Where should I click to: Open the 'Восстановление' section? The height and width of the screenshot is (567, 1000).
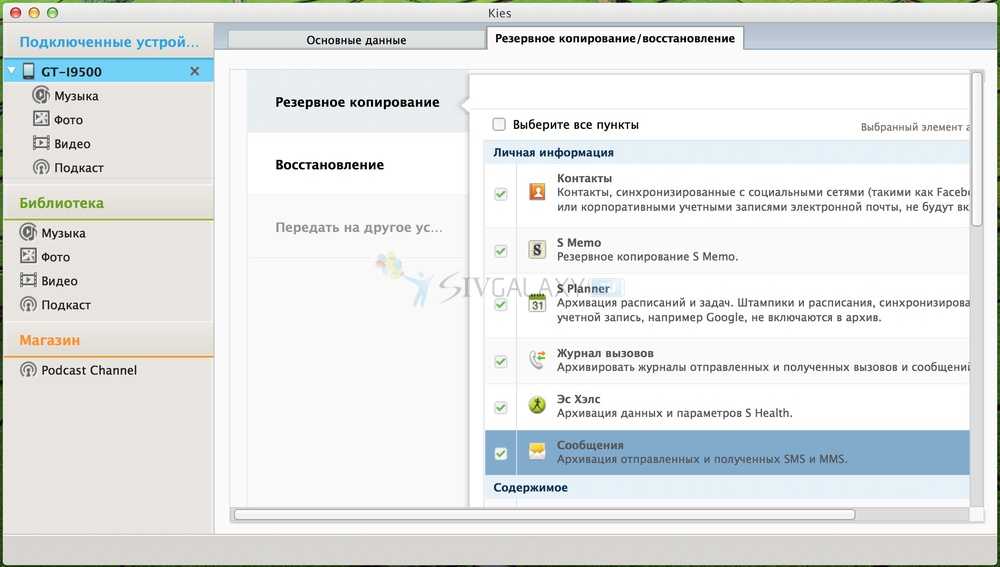pyautogui.click(x=329, y=165)
